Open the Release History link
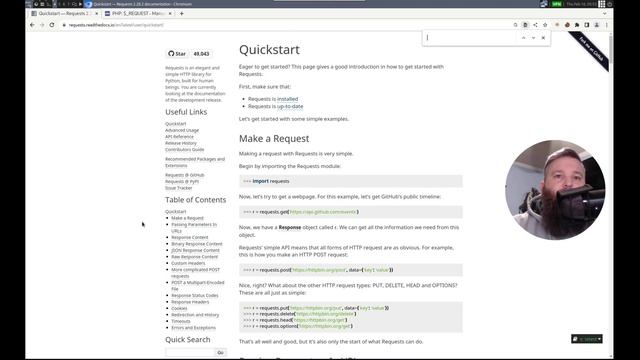This screenshot has width=640, height=360. pyautogui.click(x=181, y=143)
